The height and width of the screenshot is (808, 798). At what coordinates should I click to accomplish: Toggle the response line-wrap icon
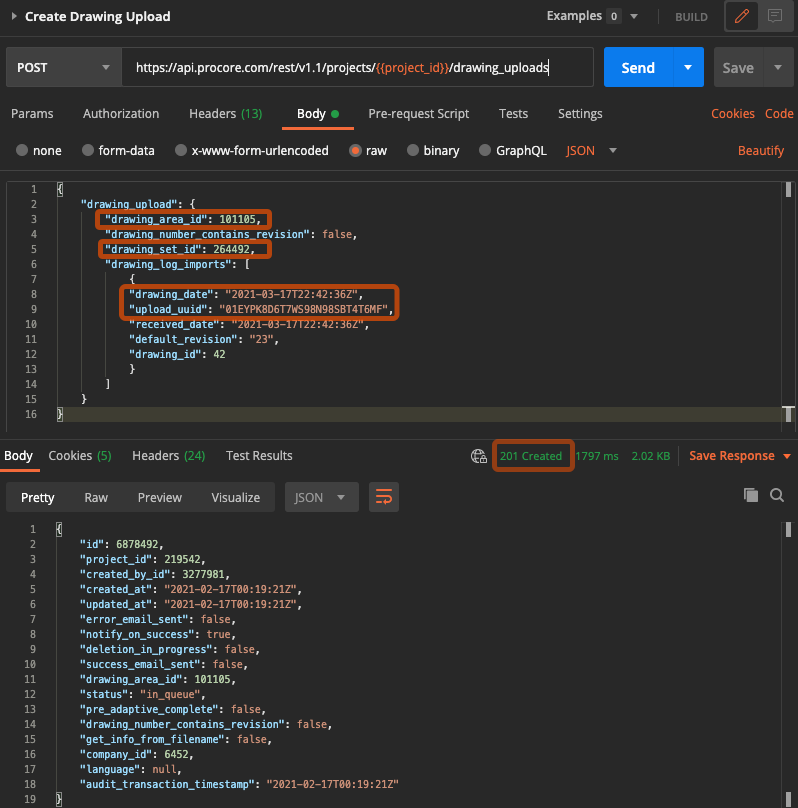coord(384,497)
